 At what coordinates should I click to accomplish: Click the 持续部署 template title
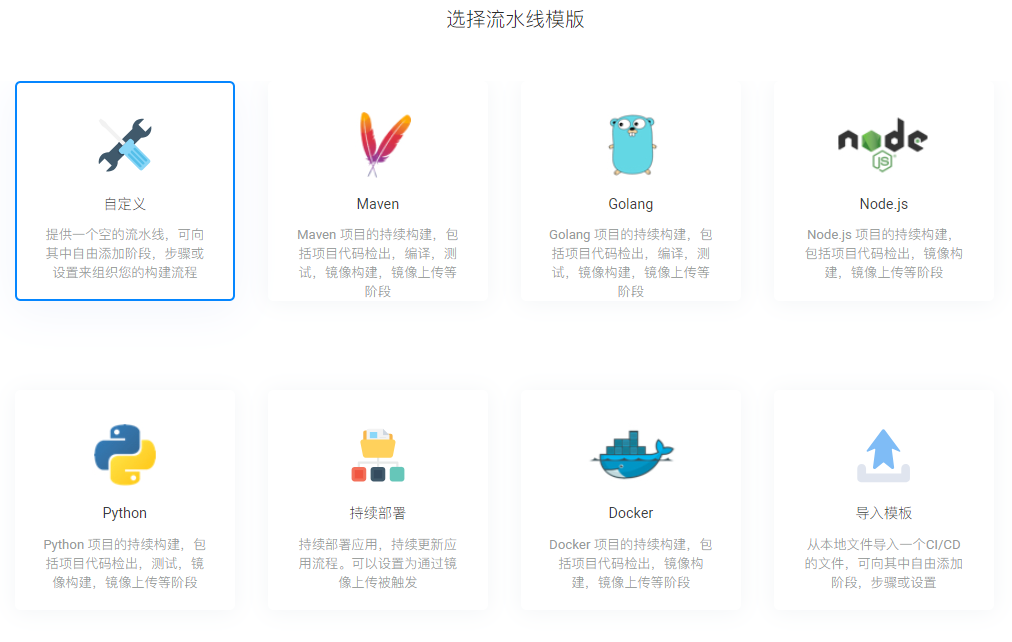coord(378,513)
